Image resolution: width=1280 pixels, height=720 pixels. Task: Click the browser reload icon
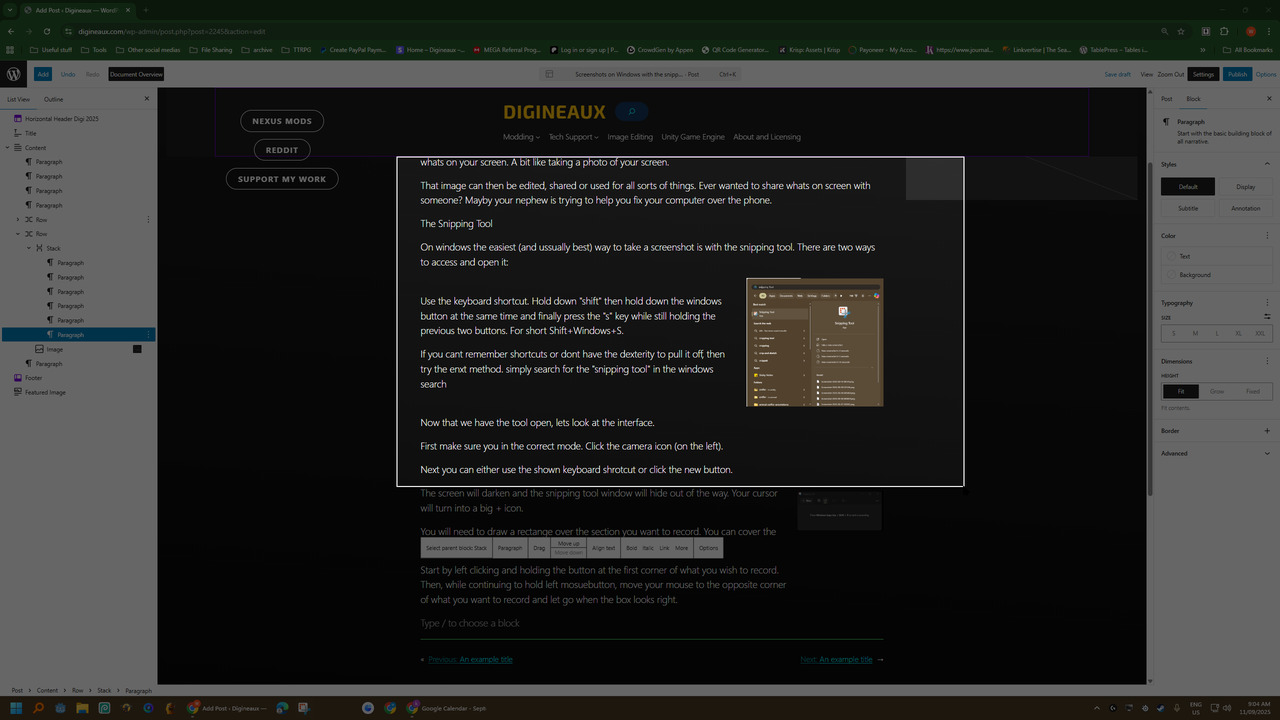[46, 31]
